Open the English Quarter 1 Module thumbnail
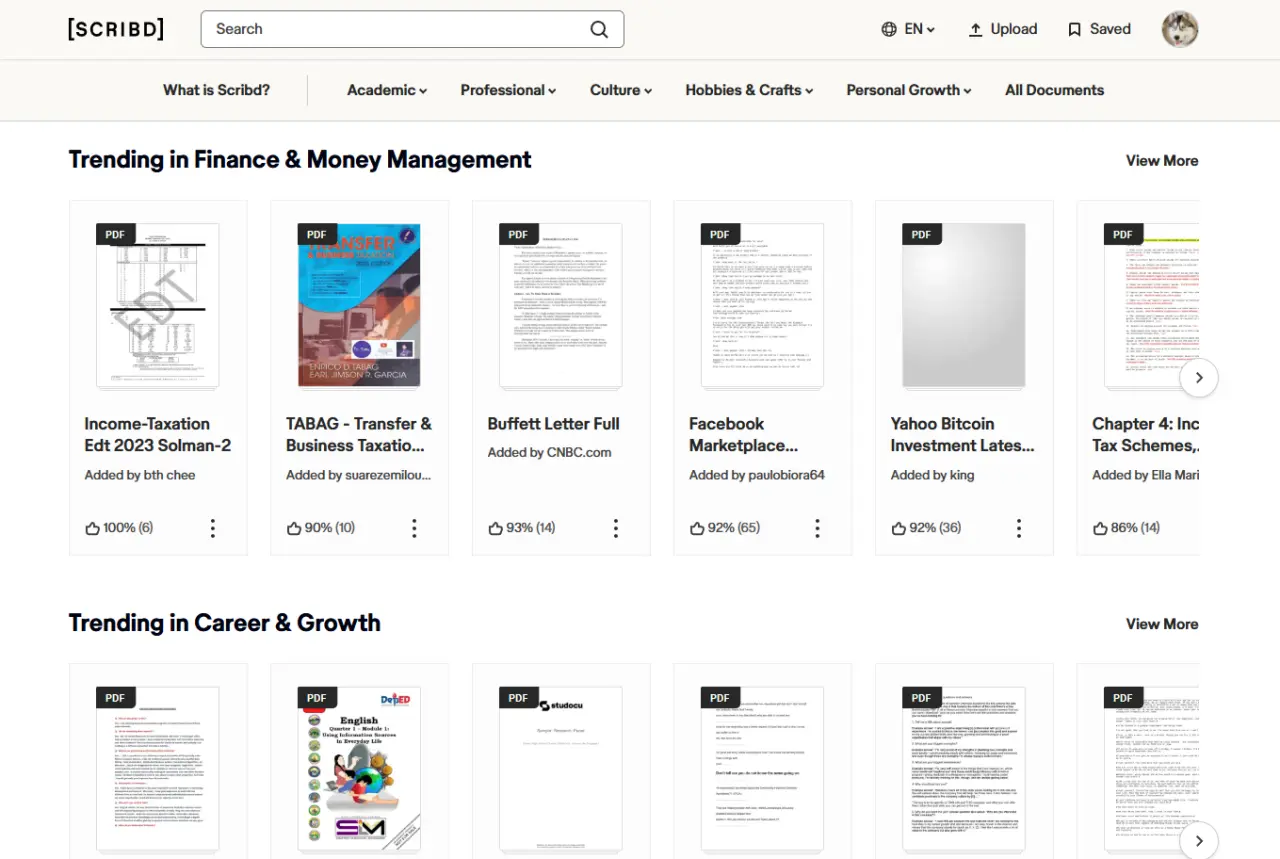The width and height of the screenshot is (1280, 859). (x=360, y=768)
